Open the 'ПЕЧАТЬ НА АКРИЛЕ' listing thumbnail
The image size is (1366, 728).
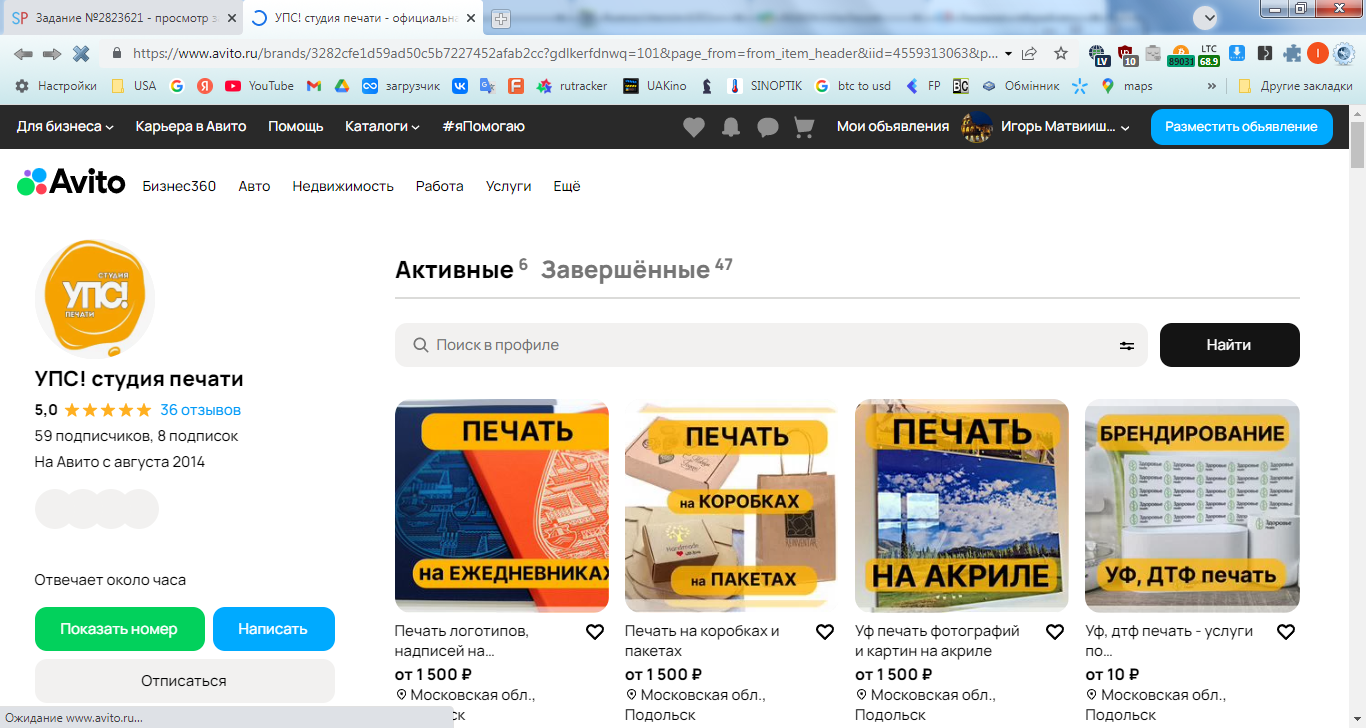(x=962, y=506)
